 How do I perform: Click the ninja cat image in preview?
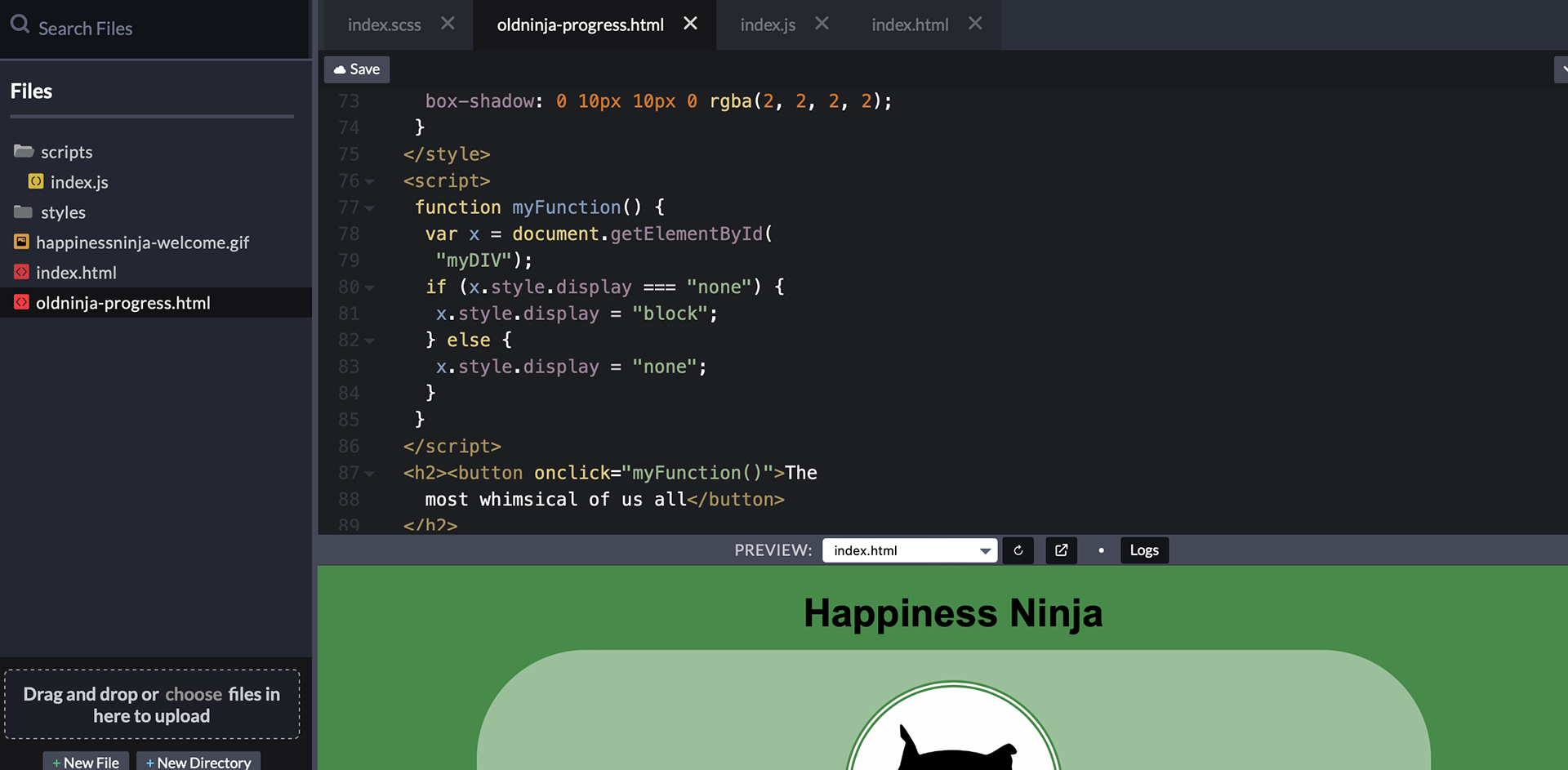coord(953,727)
